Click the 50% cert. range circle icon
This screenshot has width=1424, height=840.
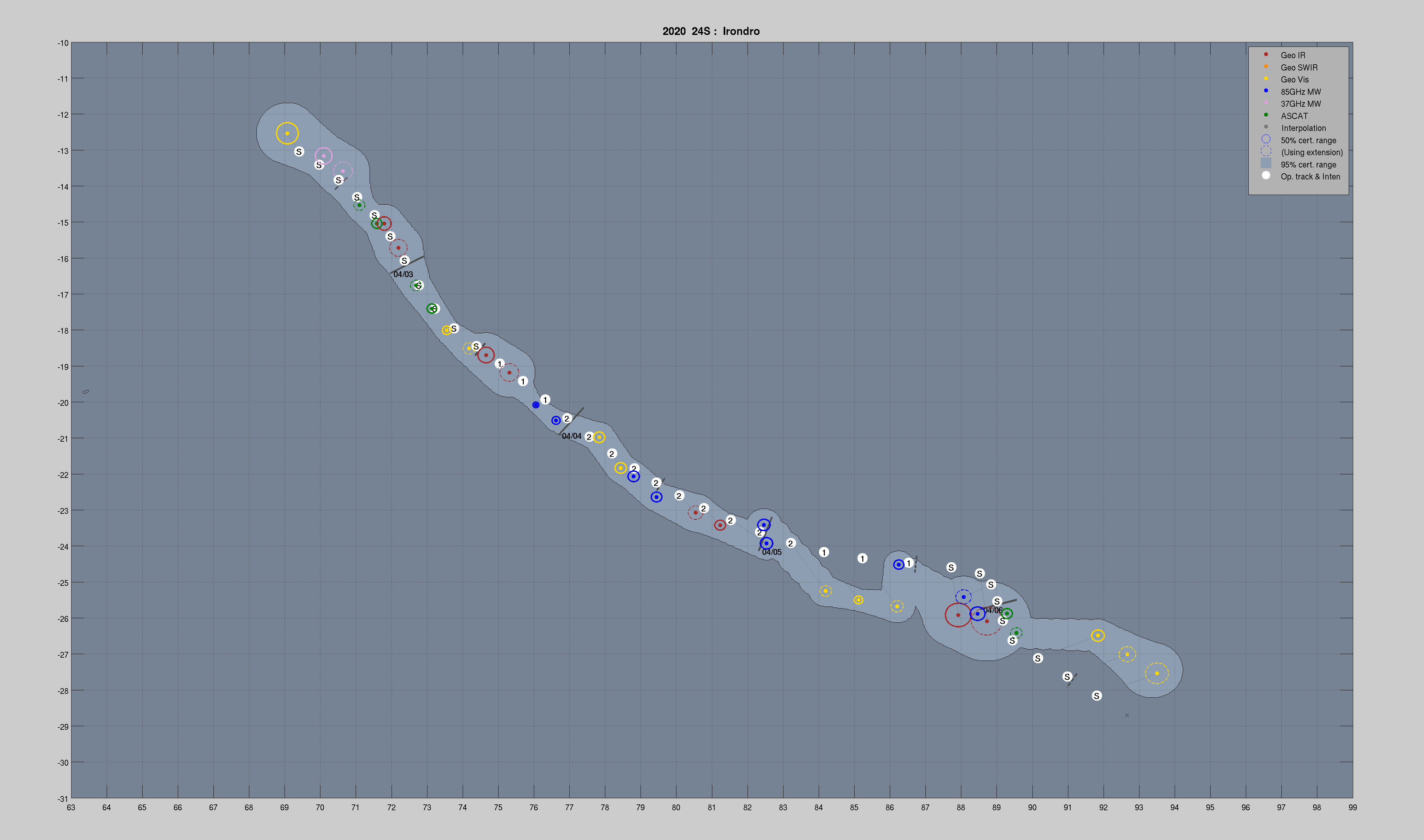pyautogui.click(x=1266, y=139)
